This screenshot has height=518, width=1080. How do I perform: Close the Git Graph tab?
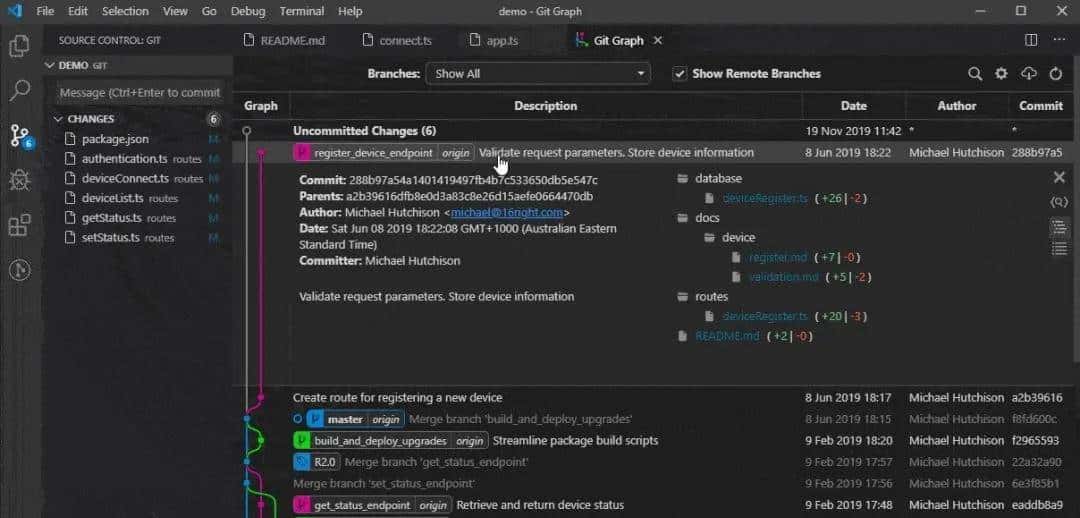[x=658, y=41]
